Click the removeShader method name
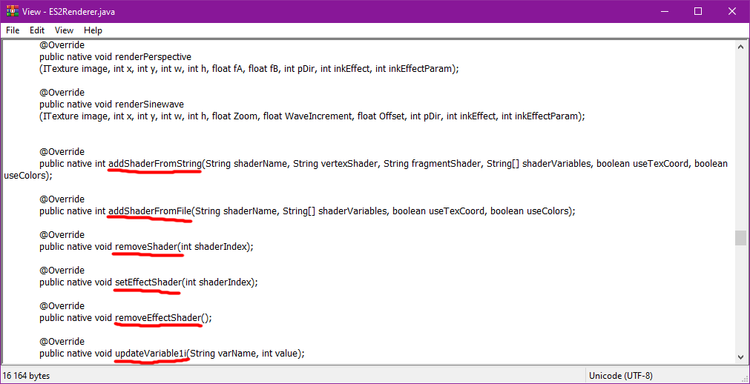 pos(146,247)
